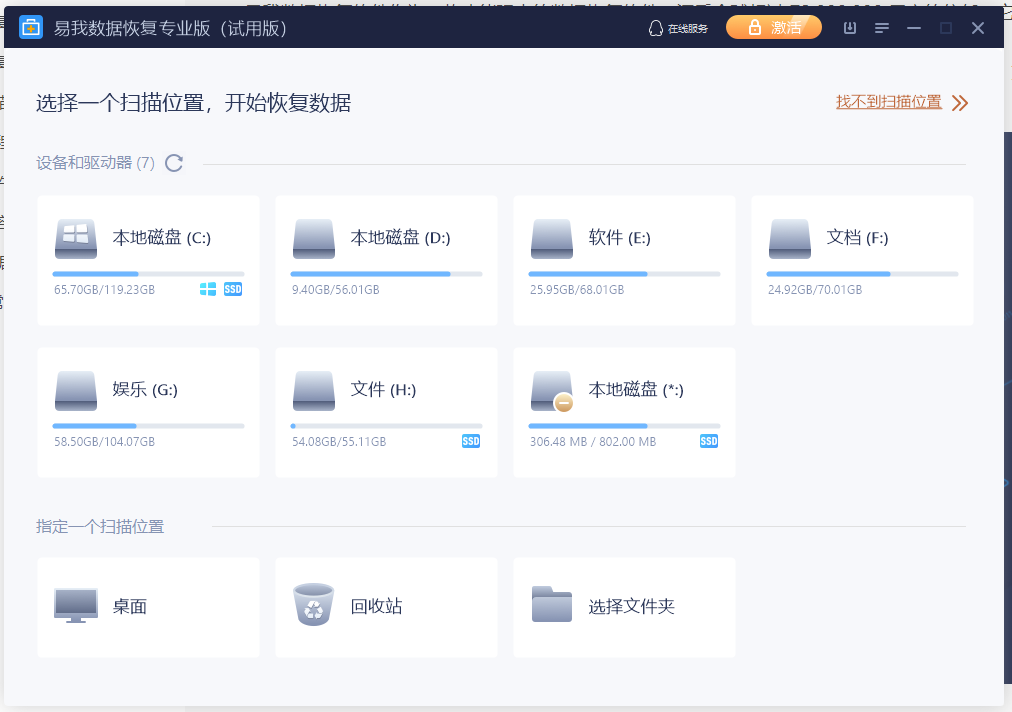Image resolution: width=1012 pixels, height=712 pixels.
Task: Expand the double chevron beside 找不到扫描位置
Action: pyautogui.click(x=960, y=103)
